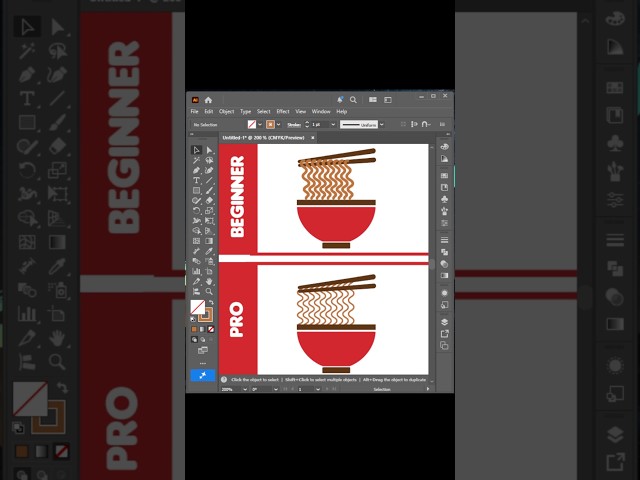Swap fill and stroke arrow
Image resolution: width=640 pixels, height=480 pixels.
211,302
